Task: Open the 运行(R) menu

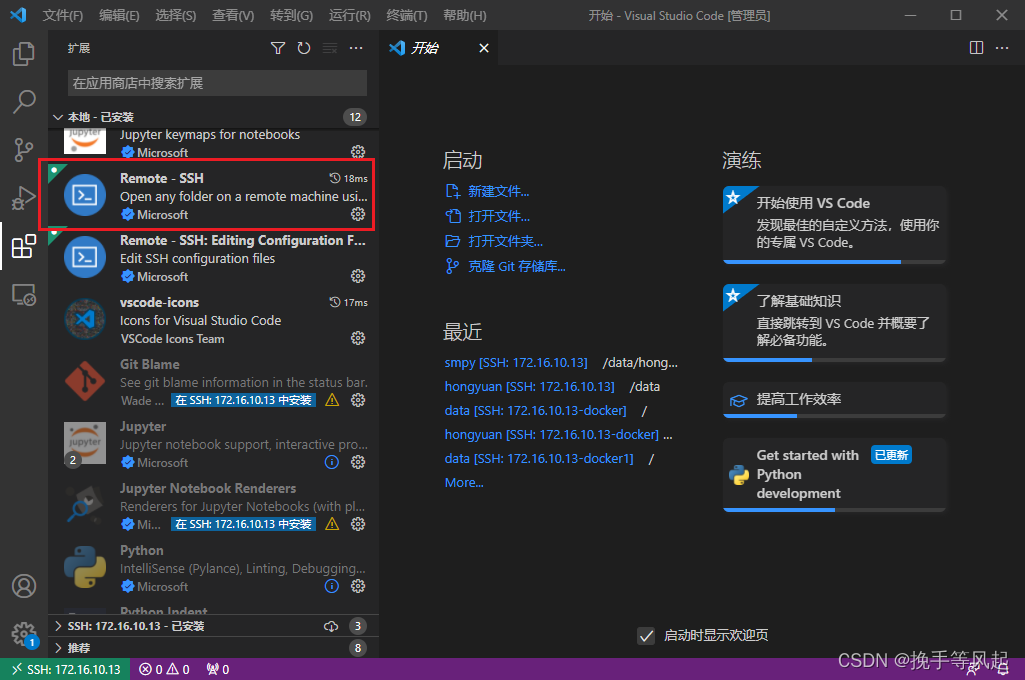Action: coord(350,15)
